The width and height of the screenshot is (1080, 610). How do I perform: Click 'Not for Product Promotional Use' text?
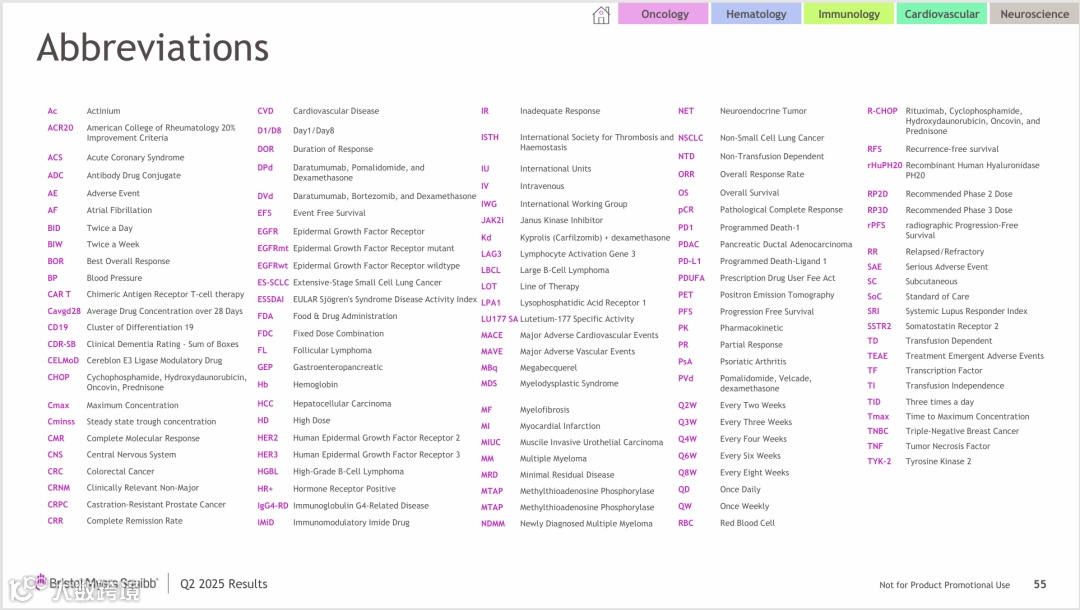click(944, 585)
